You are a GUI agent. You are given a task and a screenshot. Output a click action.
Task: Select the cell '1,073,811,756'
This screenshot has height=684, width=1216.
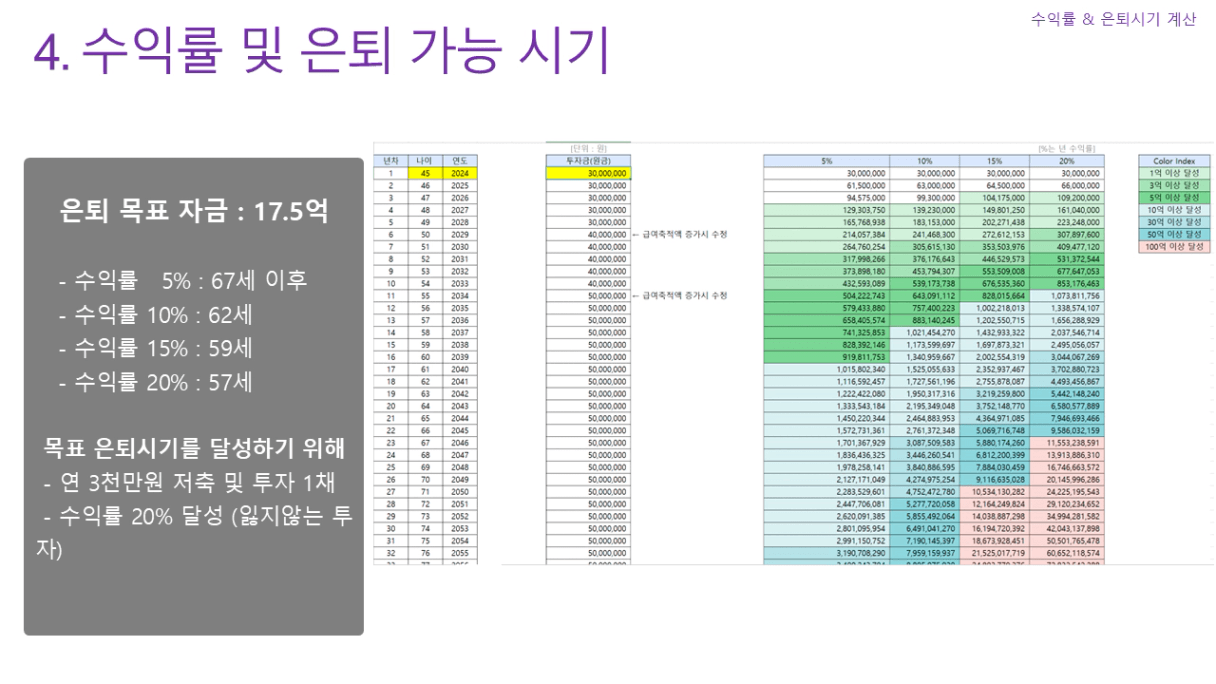click(1066, 295)
